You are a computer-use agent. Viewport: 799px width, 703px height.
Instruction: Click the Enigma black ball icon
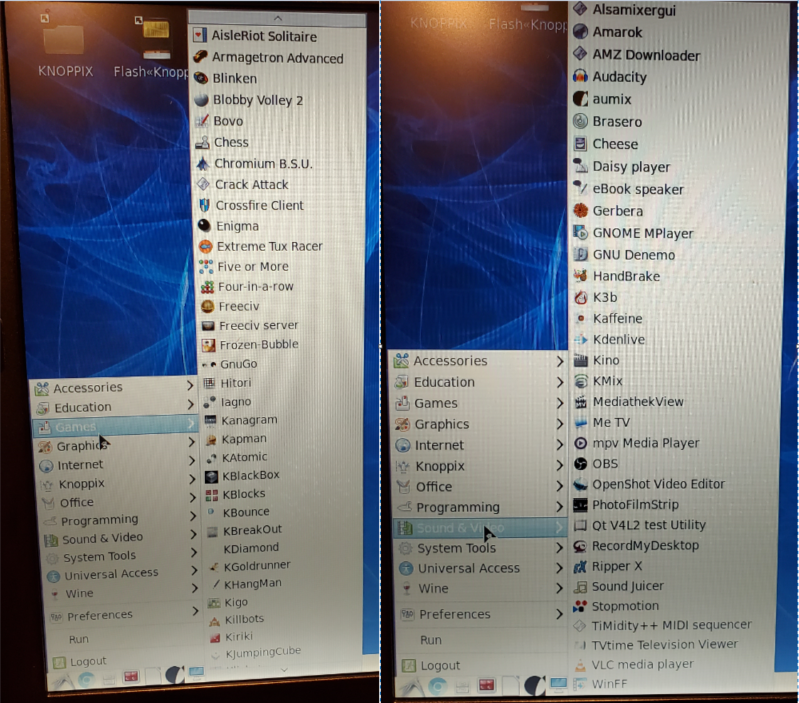[204, 226]
